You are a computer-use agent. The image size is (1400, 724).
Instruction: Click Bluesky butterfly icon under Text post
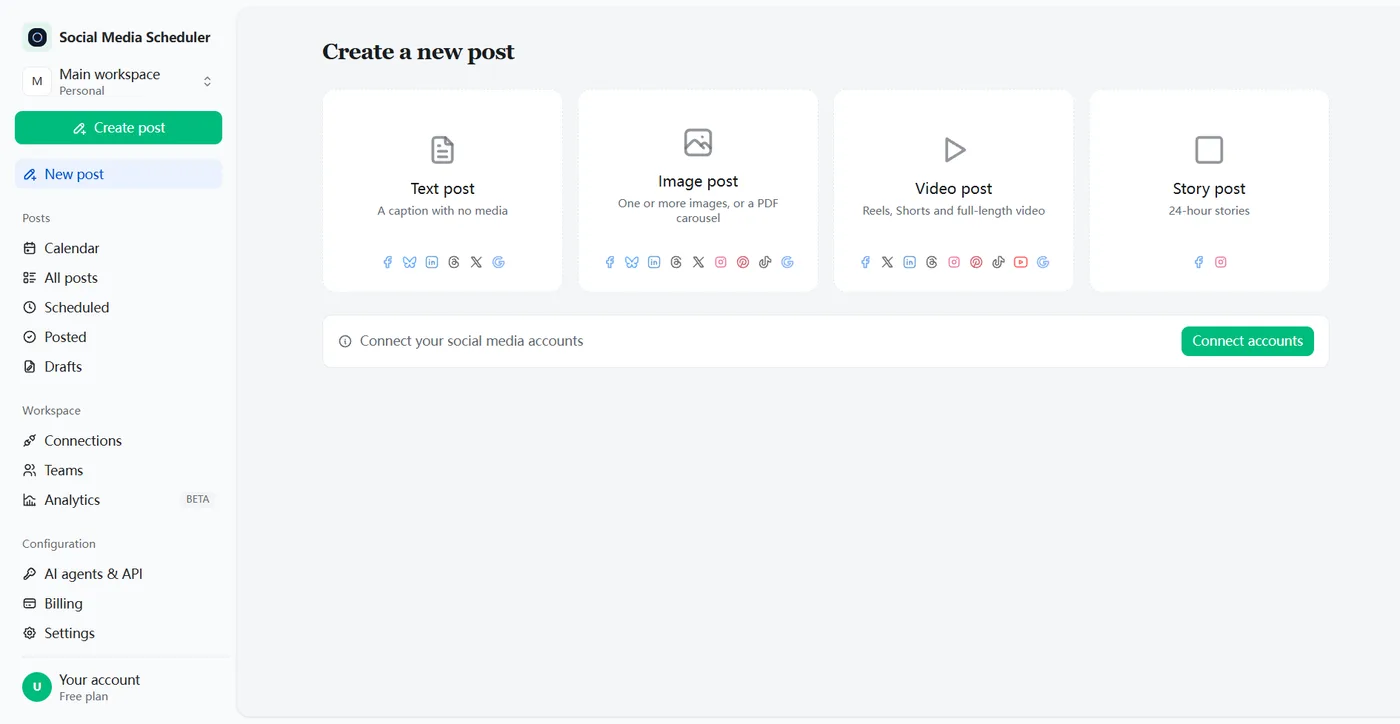pyautogui.click(x=409, y=262)
